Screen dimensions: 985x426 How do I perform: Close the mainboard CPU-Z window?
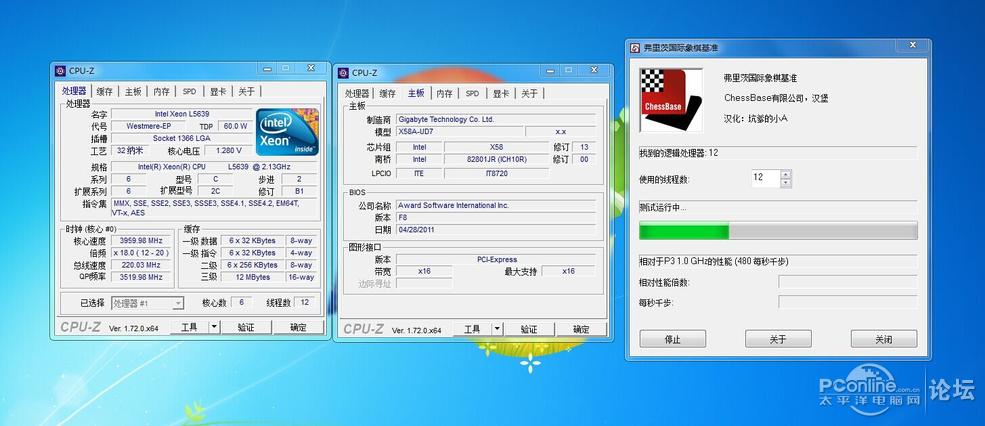tap(594, 70)
